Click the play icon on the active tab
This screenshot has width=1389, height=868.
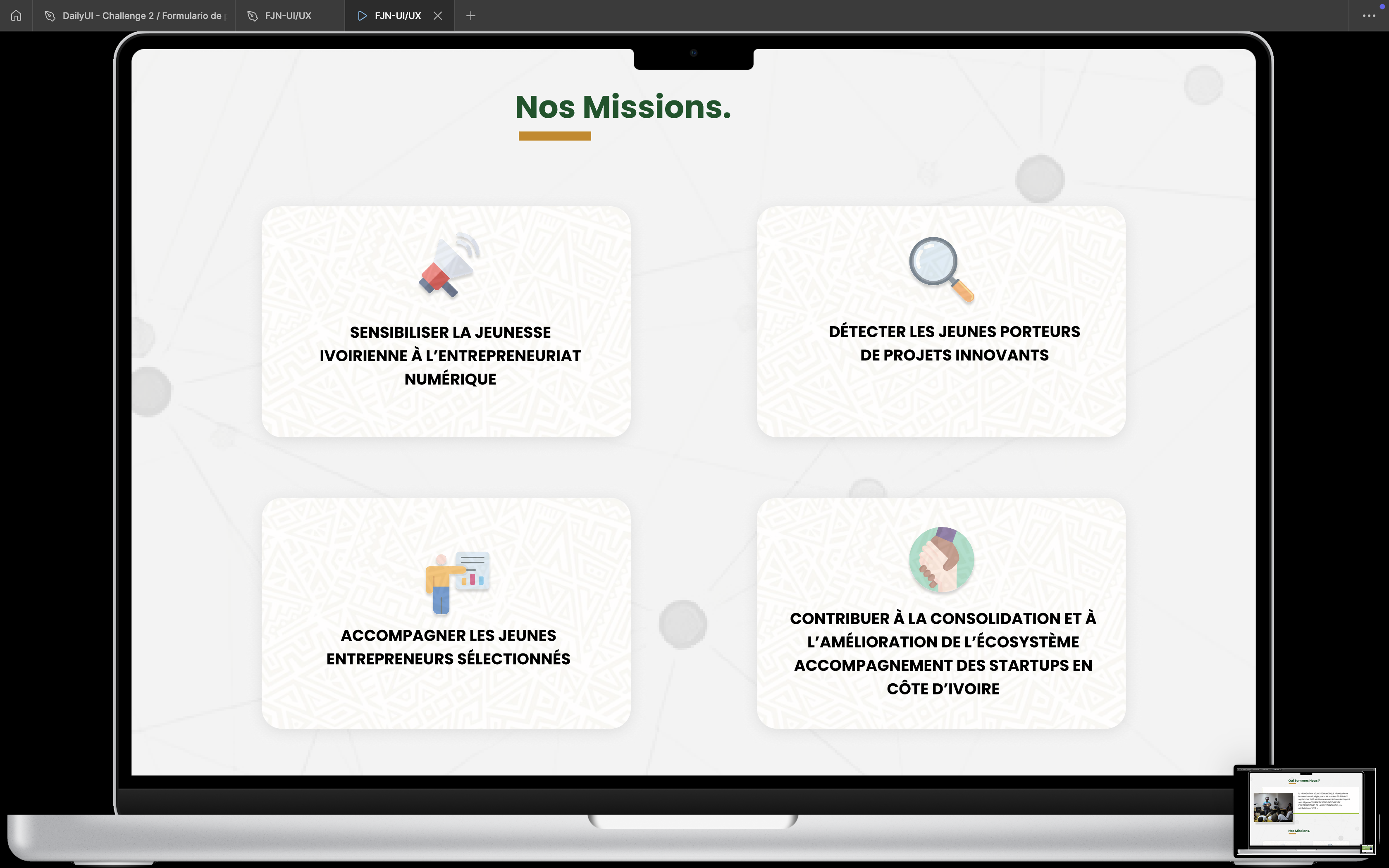(362, 16)
